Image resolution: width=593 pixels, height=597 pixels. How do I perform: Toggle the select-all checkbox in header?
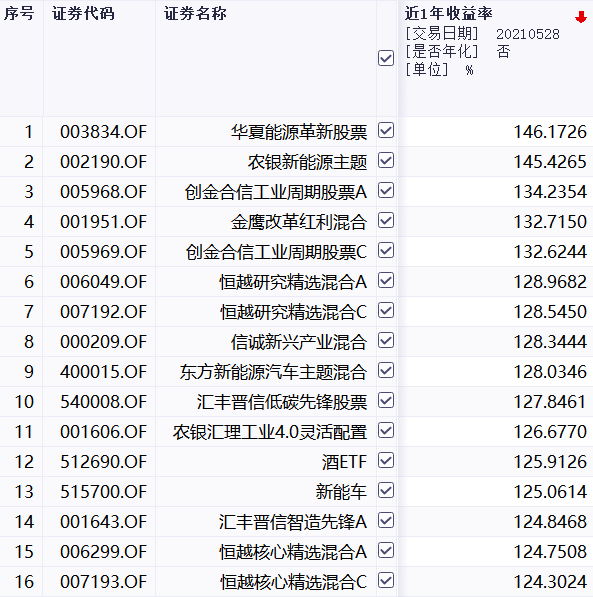click(386, 58)
